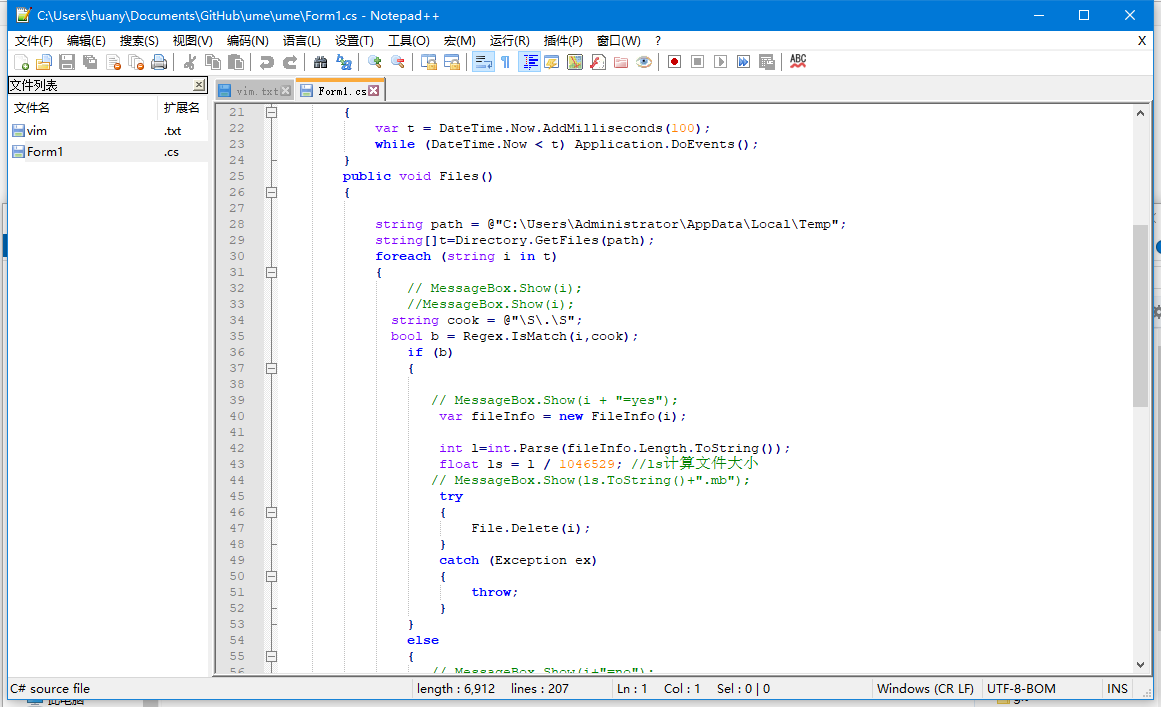Save the current file via toolbar

pos(67,62)
